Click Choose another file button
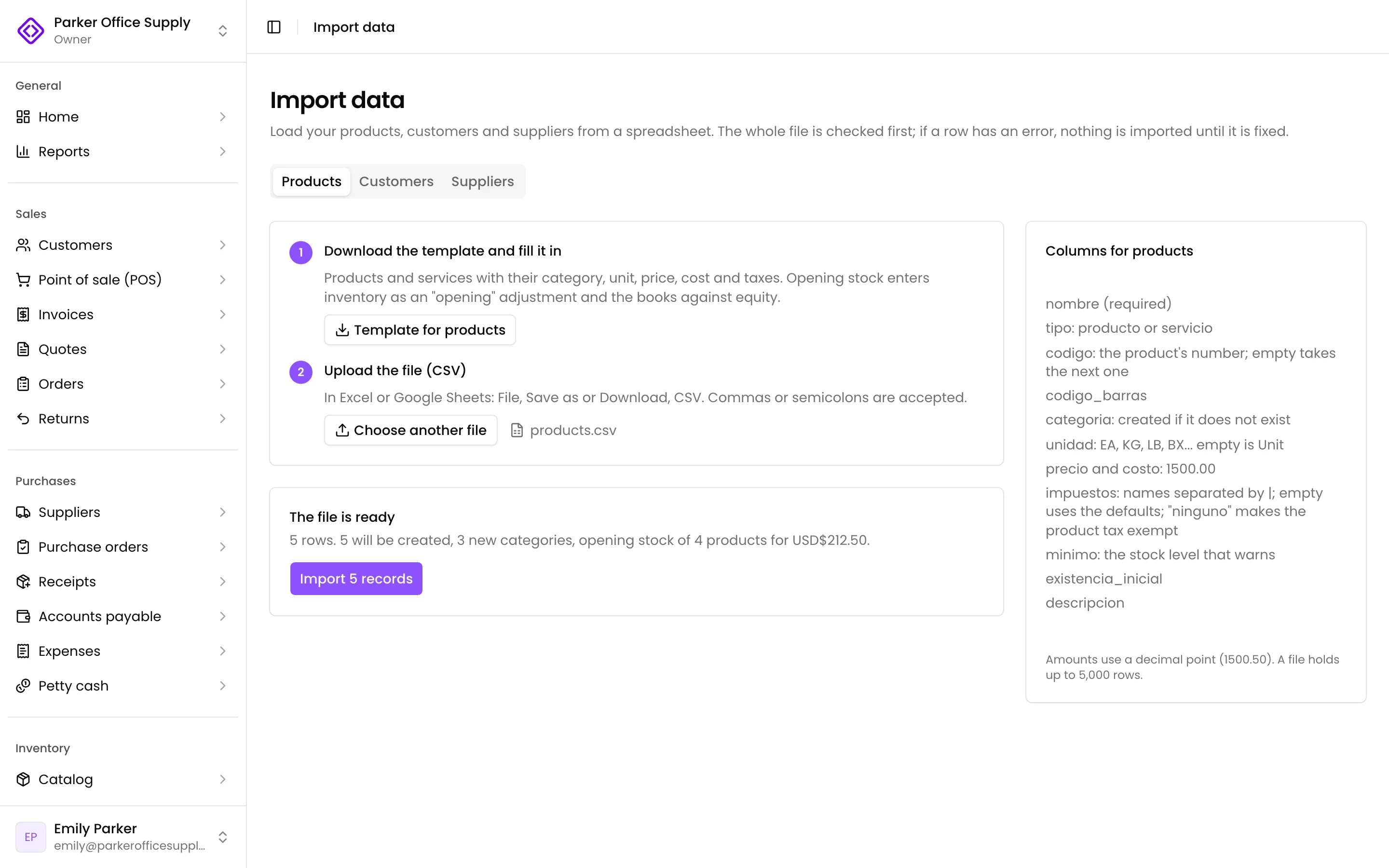Viewport: 1389px width, 868px height. point(410,431)
